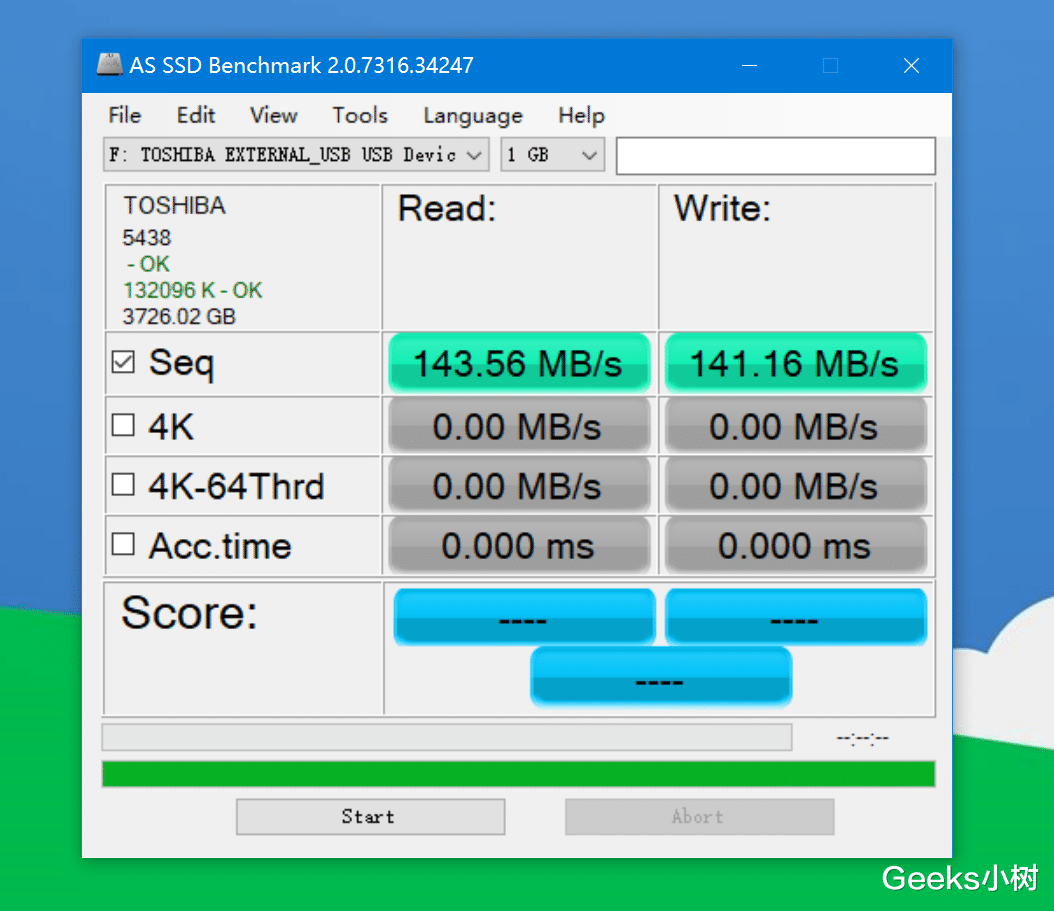
Task: Open the Tools menu
Action: click(360, 116)
